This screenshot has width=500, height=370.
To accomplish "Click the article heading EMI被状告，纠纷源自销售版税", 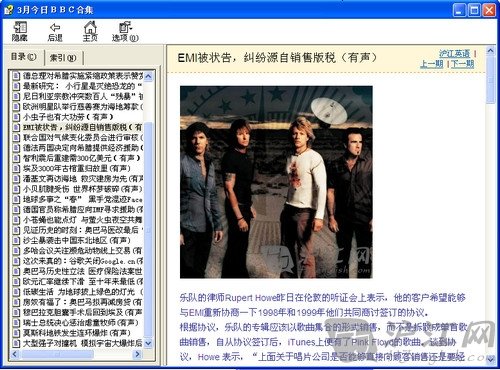I will point(277,58).
